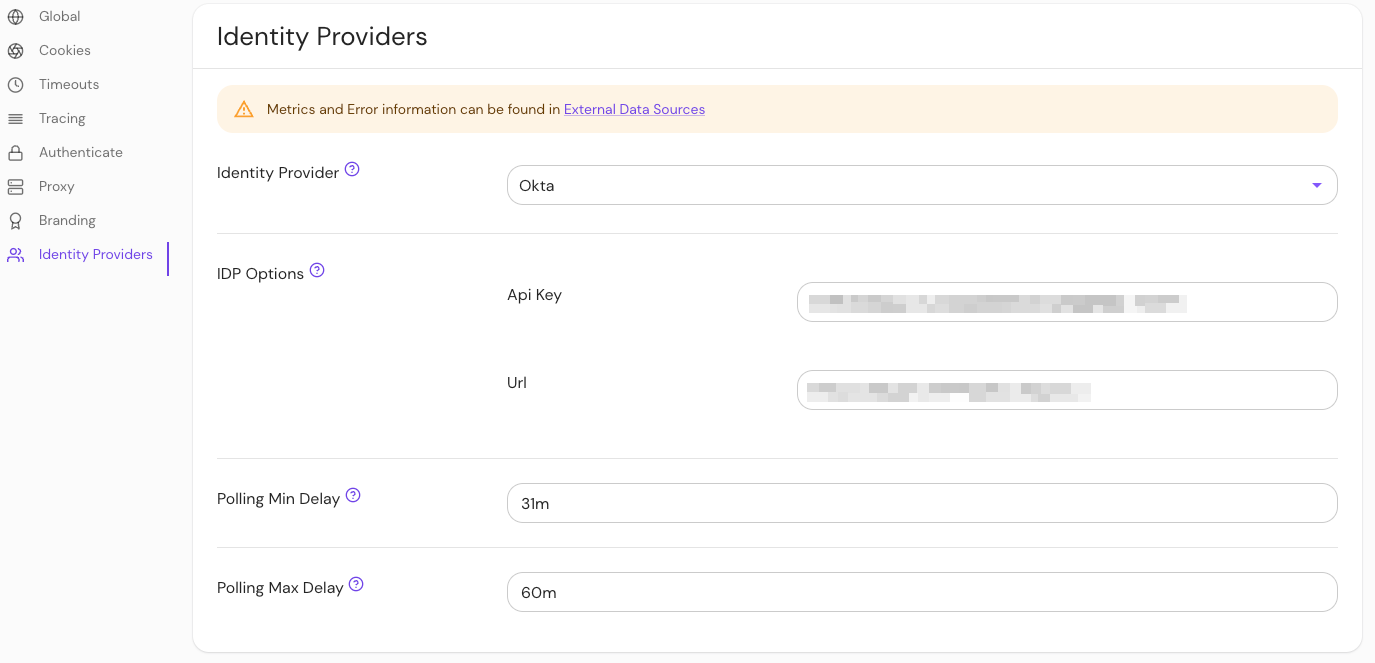
Task: Click the Branding ribbon icon
Action: point(16,220)
